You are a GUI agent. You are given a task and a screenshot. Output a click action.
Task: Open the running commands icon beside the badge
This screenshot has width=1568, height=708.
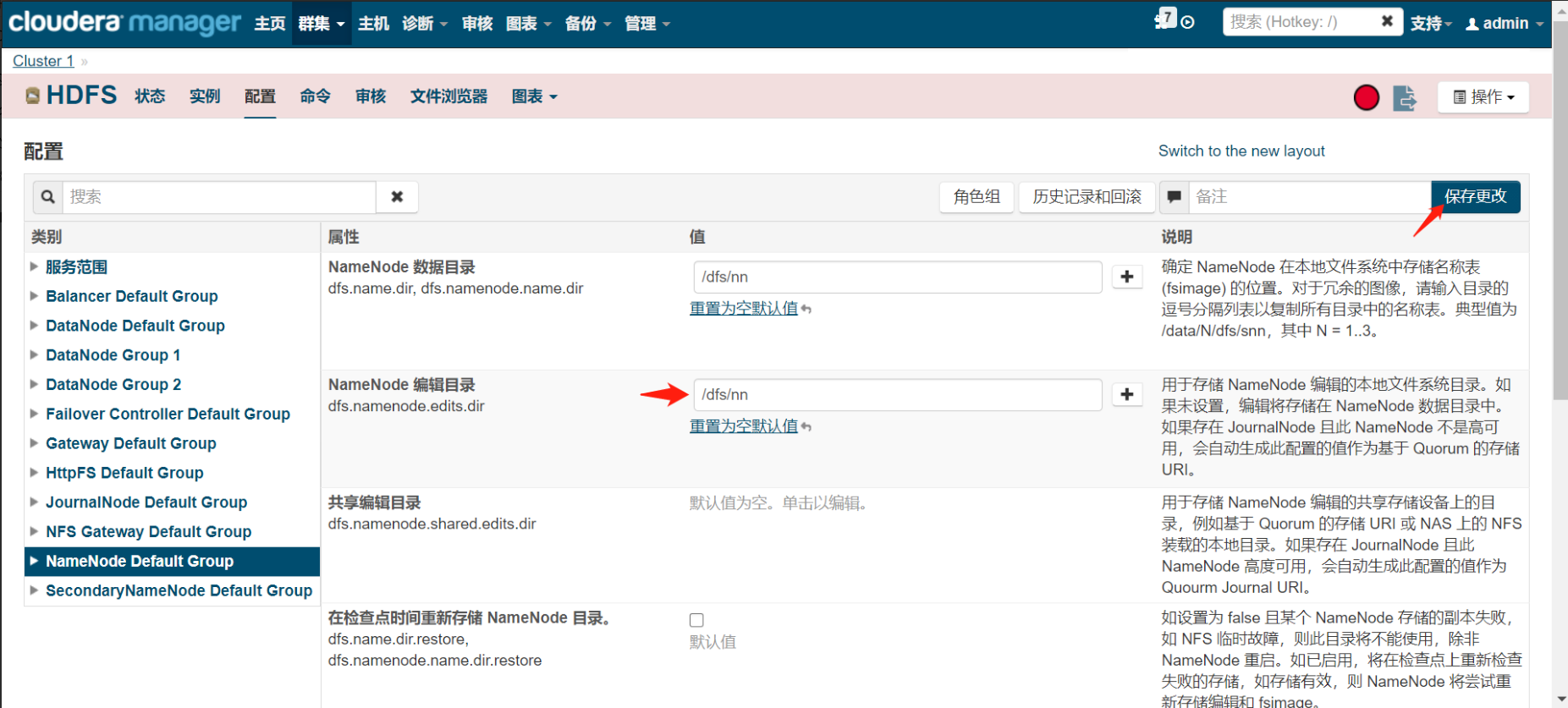coord(1188,23)
